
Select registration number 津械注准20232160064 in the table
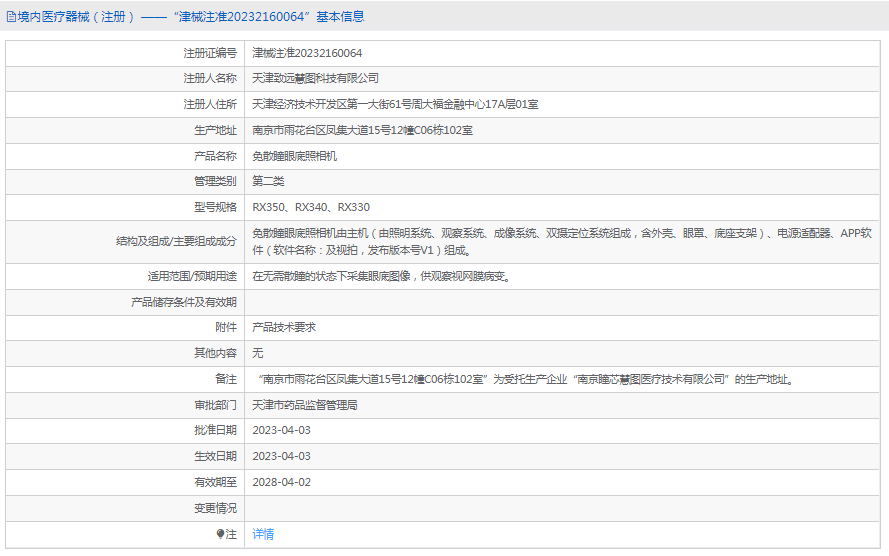307,53
